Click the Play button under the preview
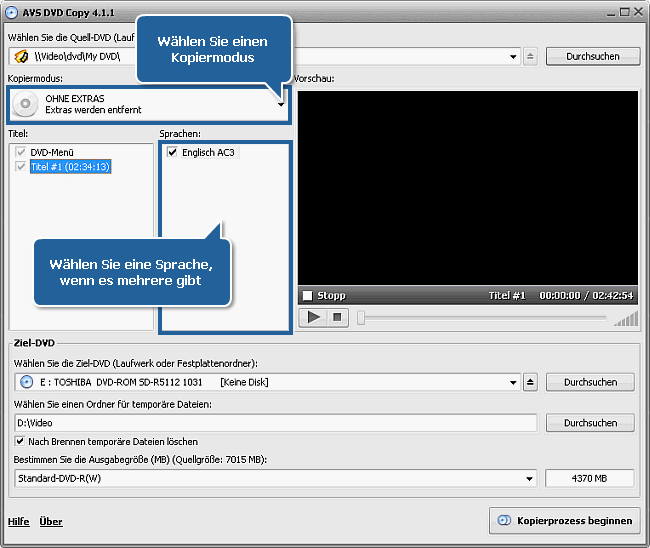The height and width of the screenshot is (548, 650). point(313,318)
